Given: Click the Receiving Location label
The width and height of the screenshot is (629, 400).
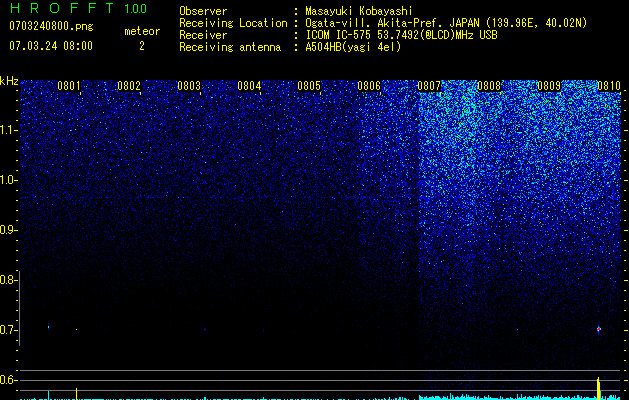Looking at the screenshot, I should (x=233, y=23).
